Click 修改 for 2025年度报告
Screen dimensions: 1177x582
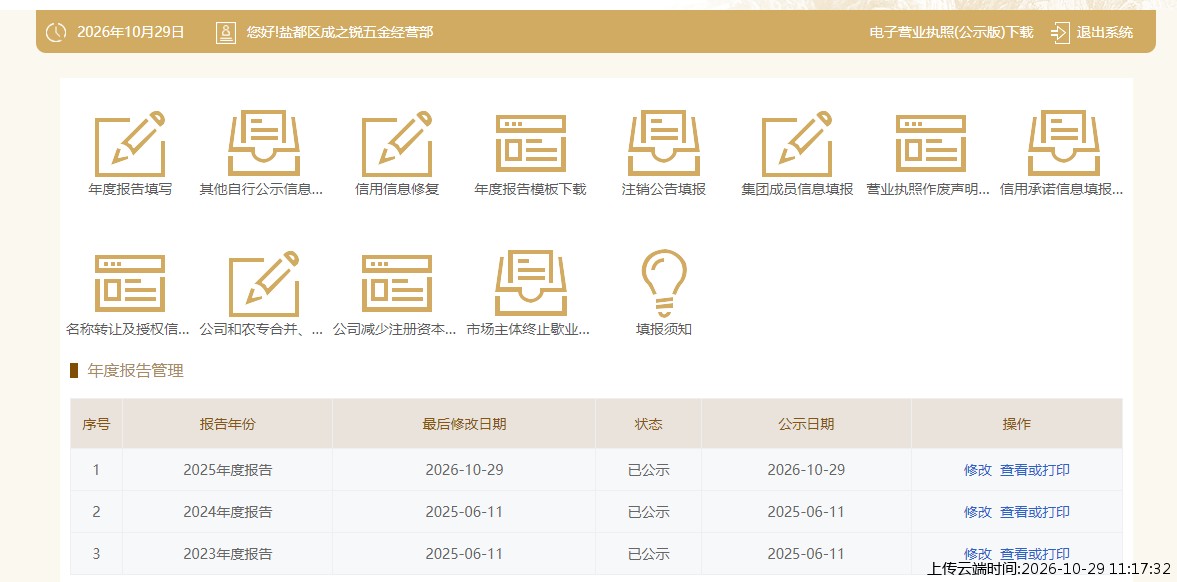pyautogui.click(x=977, y=470)
